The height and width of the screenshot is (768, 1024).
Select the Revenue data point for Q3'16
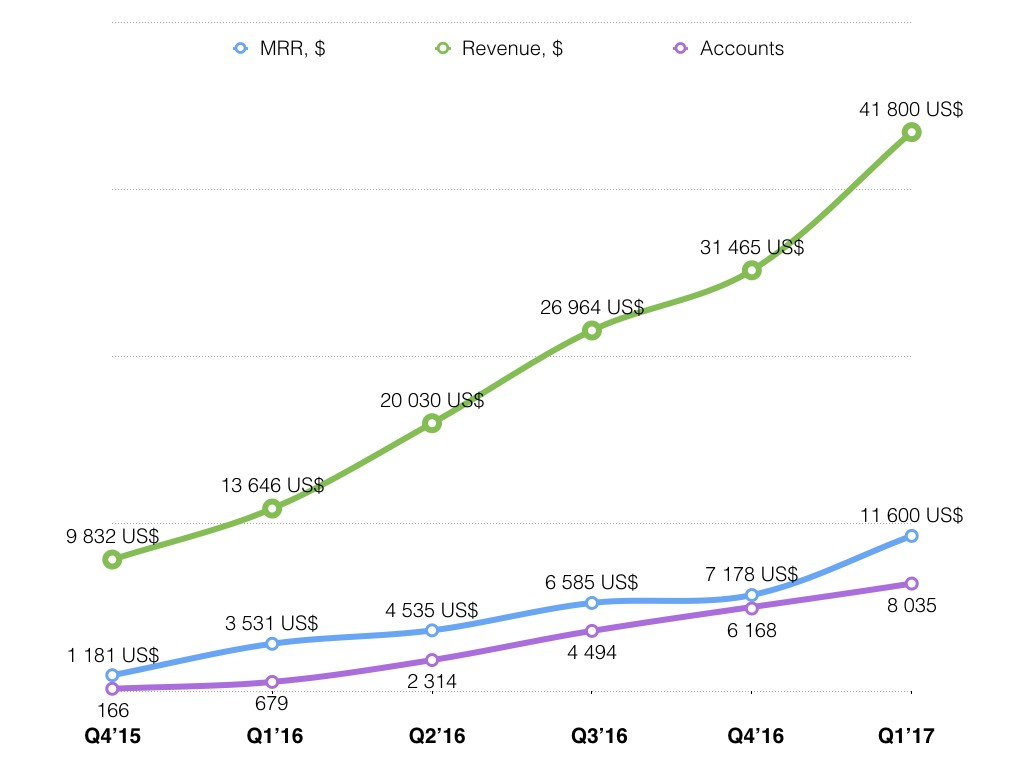(592, 330)
